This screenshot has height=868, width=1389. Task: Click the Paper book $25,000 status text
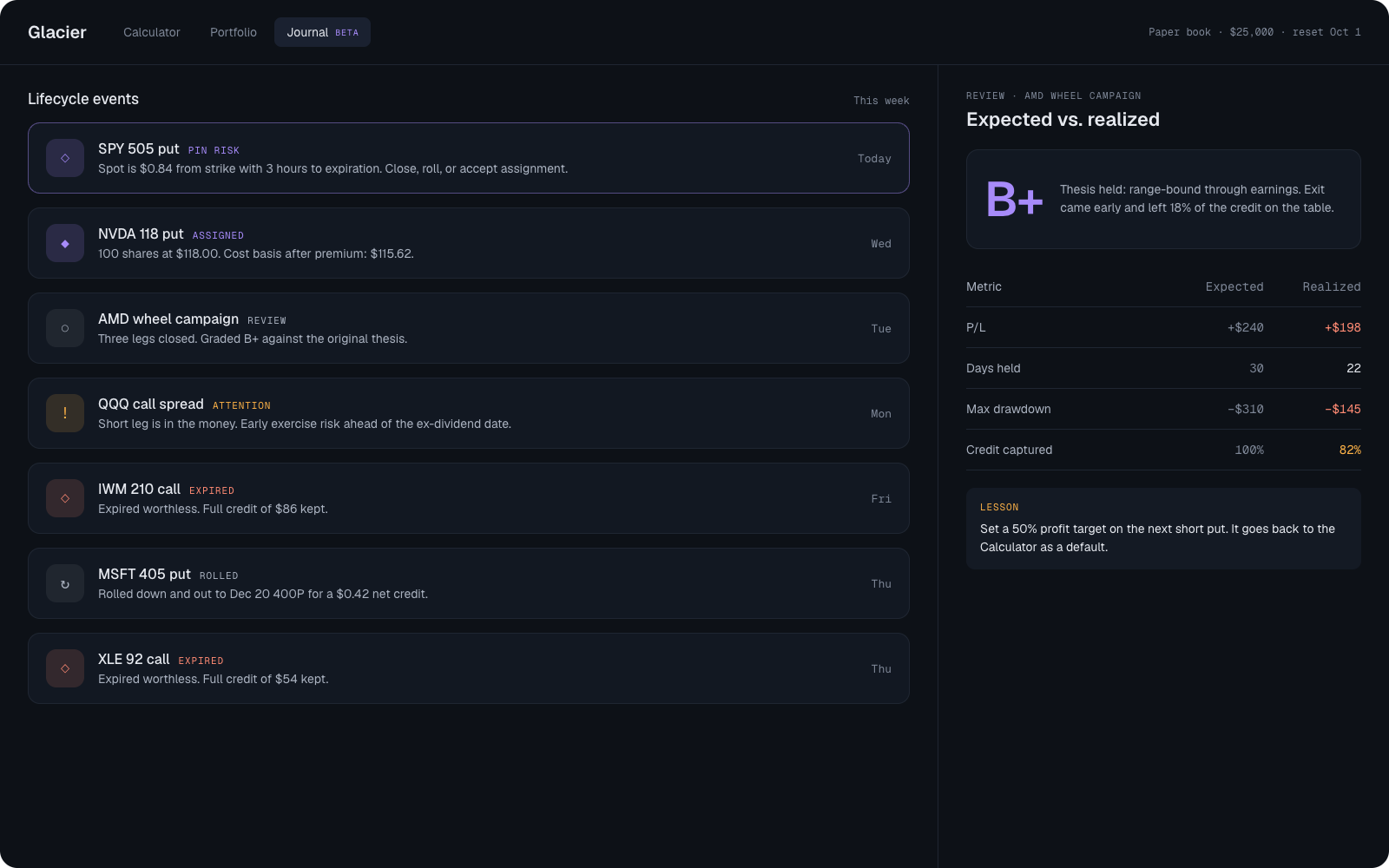(1254, 32)
